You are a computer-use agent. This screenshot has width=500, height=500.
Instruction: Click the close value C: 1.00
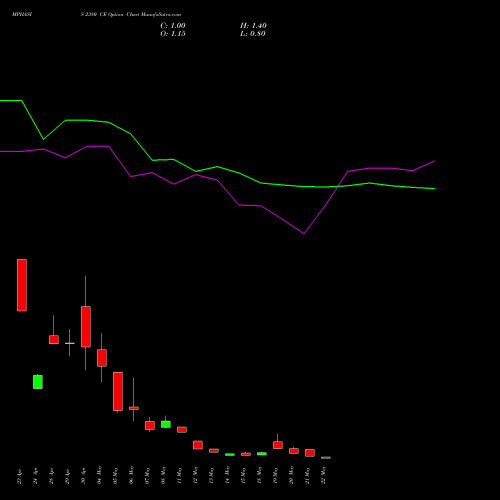tap(173, 26)
